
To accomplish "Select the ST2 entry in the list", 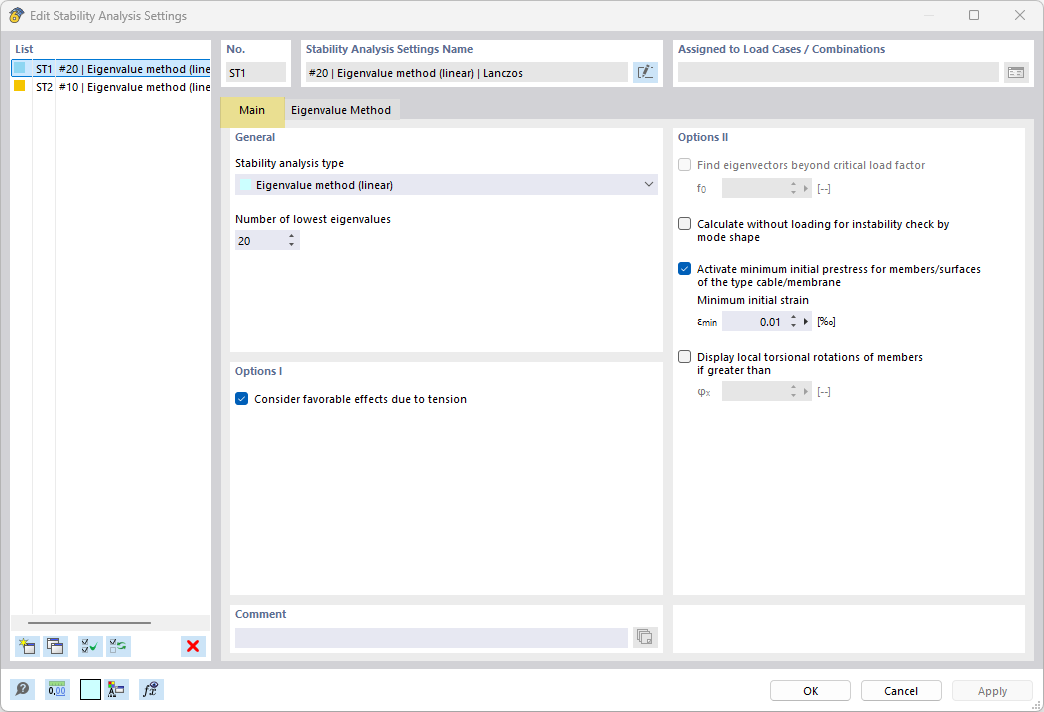I will click(x=110, y=87).
